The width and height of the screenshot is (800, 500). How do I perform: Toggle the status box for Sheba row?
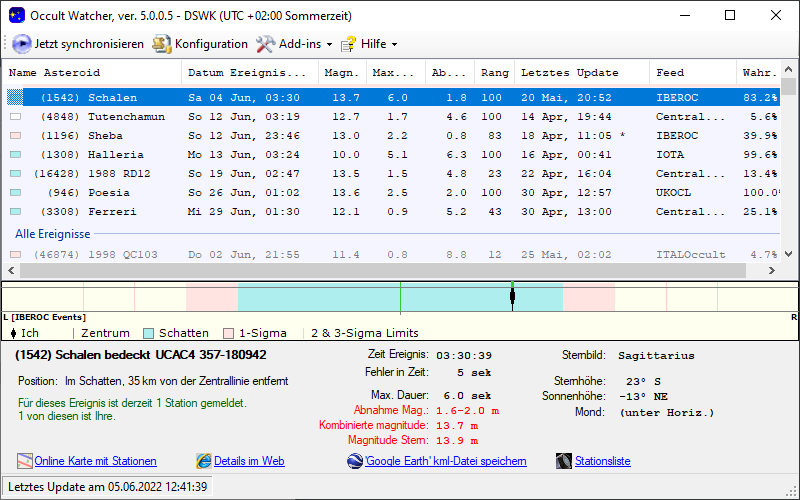tap(15, 136)
